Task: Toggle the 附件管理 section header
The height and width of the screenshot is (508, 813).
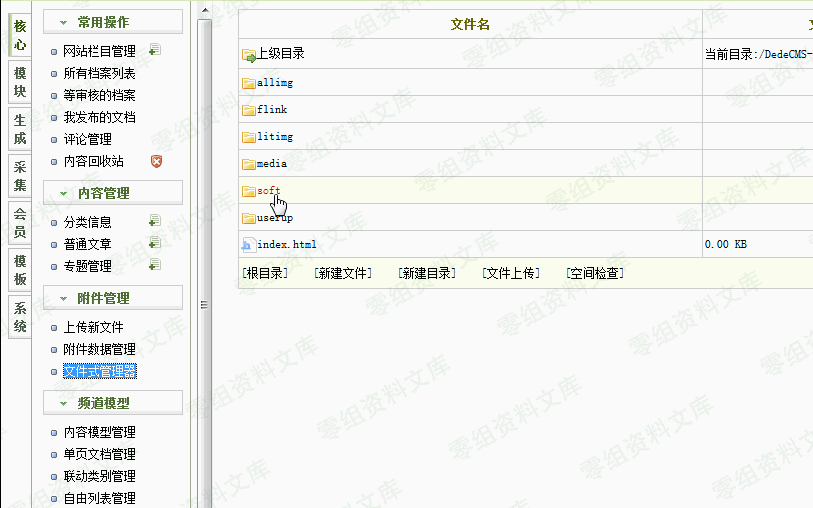Action: [112, 298]
